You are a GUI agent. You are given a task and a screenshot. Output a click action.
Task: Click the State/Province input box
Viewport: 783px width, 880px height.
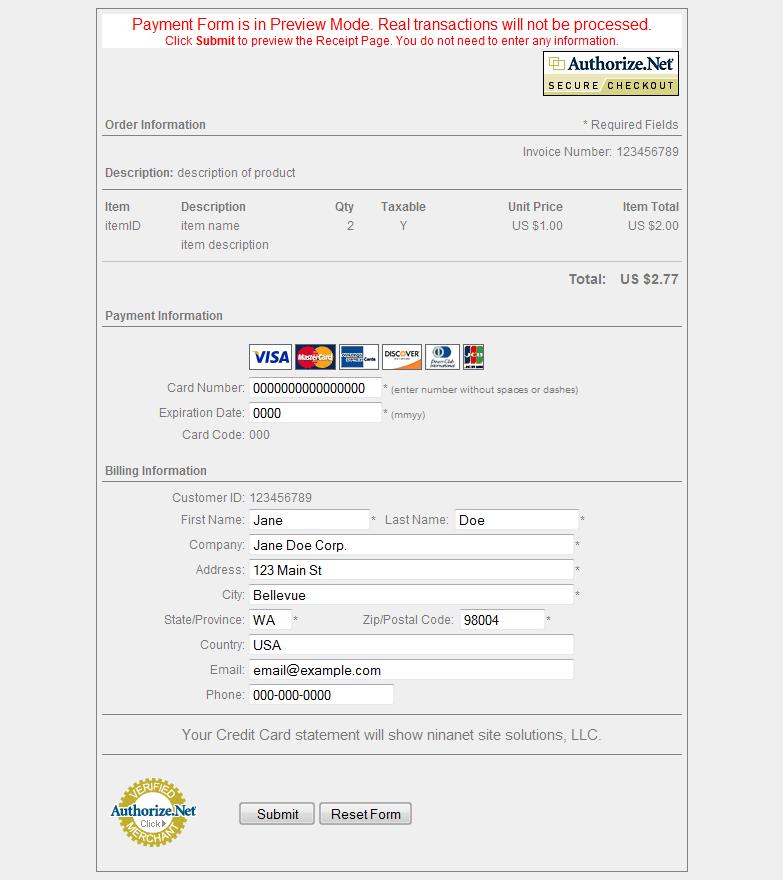pos(270,620)
